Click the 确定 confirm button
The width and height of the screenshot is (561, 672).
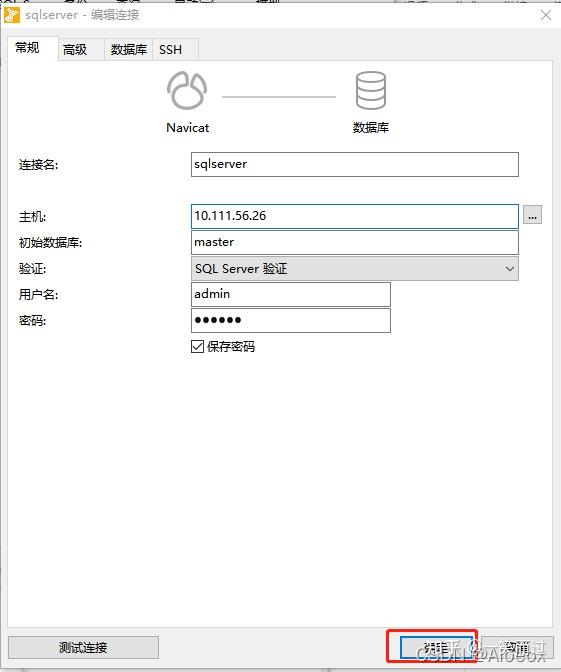tap(436, 647)
